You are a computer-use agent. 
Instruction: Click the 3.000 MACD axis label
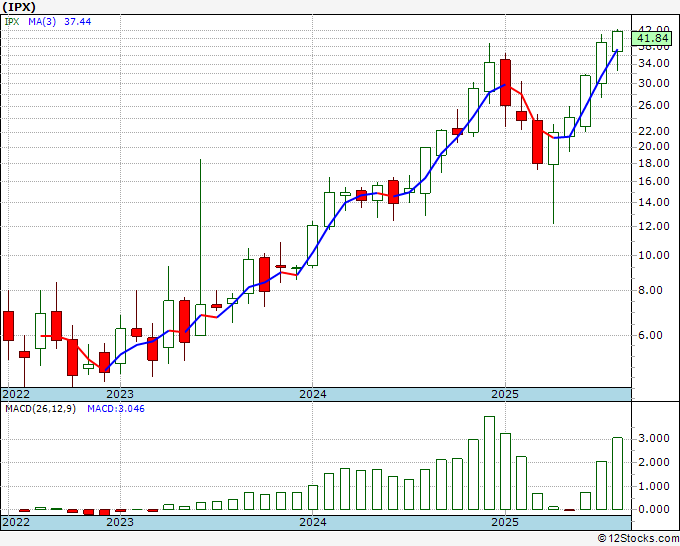(654, 438)
